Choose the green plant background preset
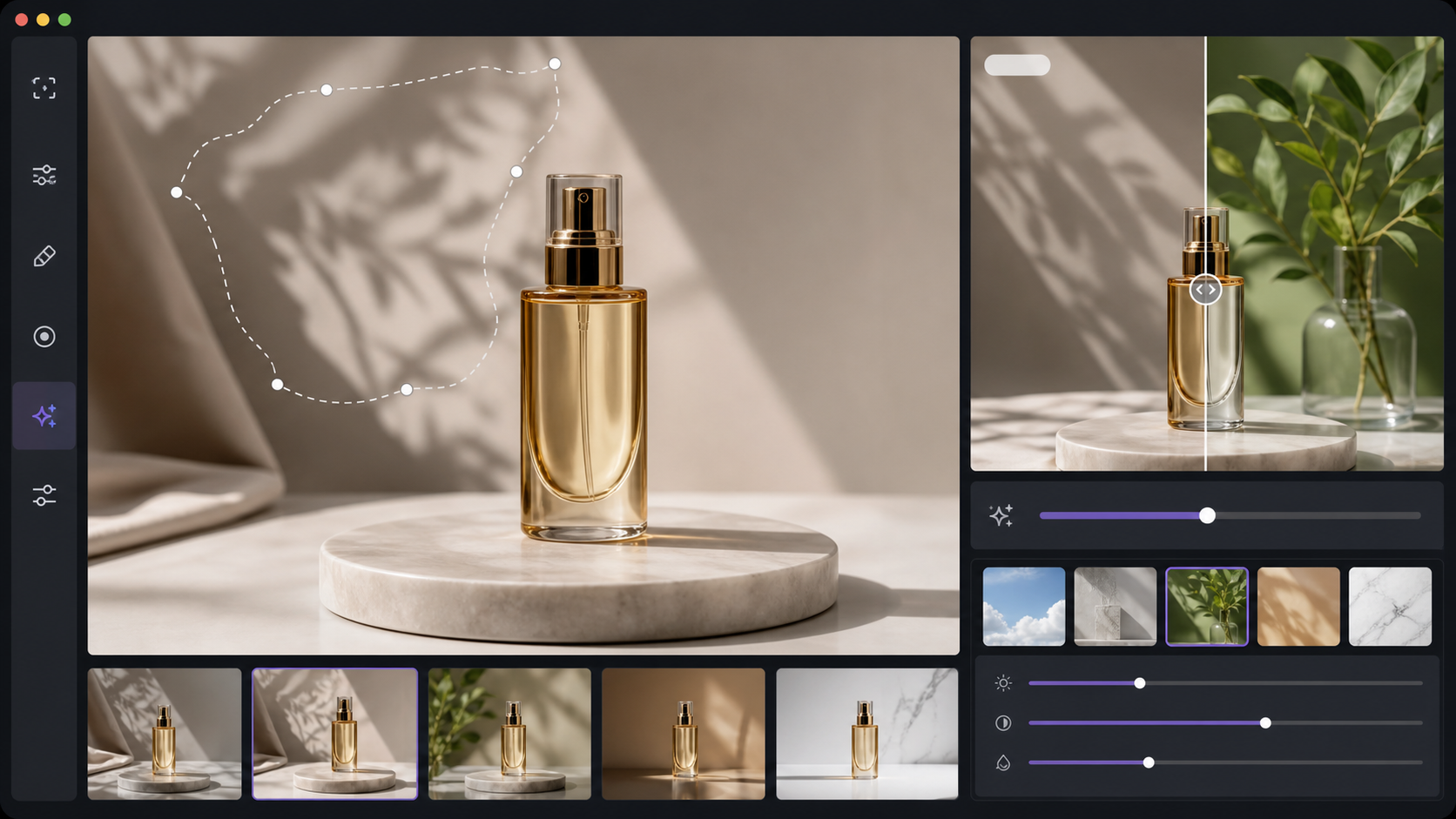Image resolution: width=1456 pixels, height=819 pixels. 1207,607
